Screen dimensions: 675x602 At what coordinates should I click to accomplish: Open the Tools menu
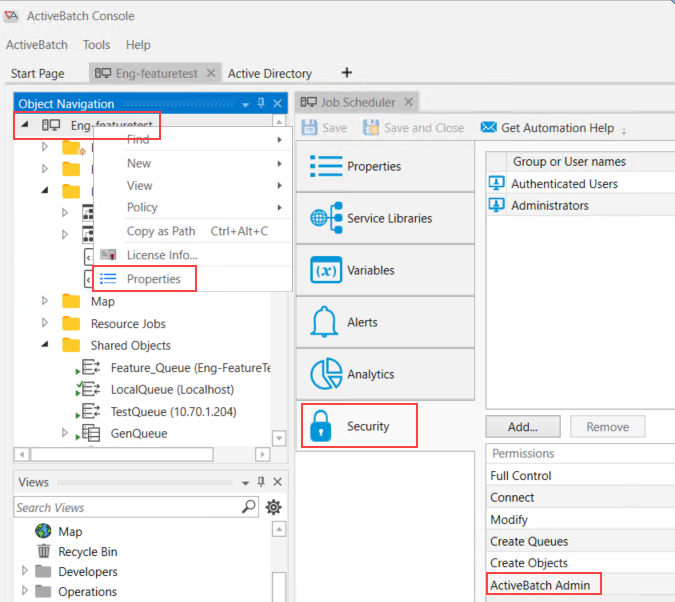click(96, 45)
